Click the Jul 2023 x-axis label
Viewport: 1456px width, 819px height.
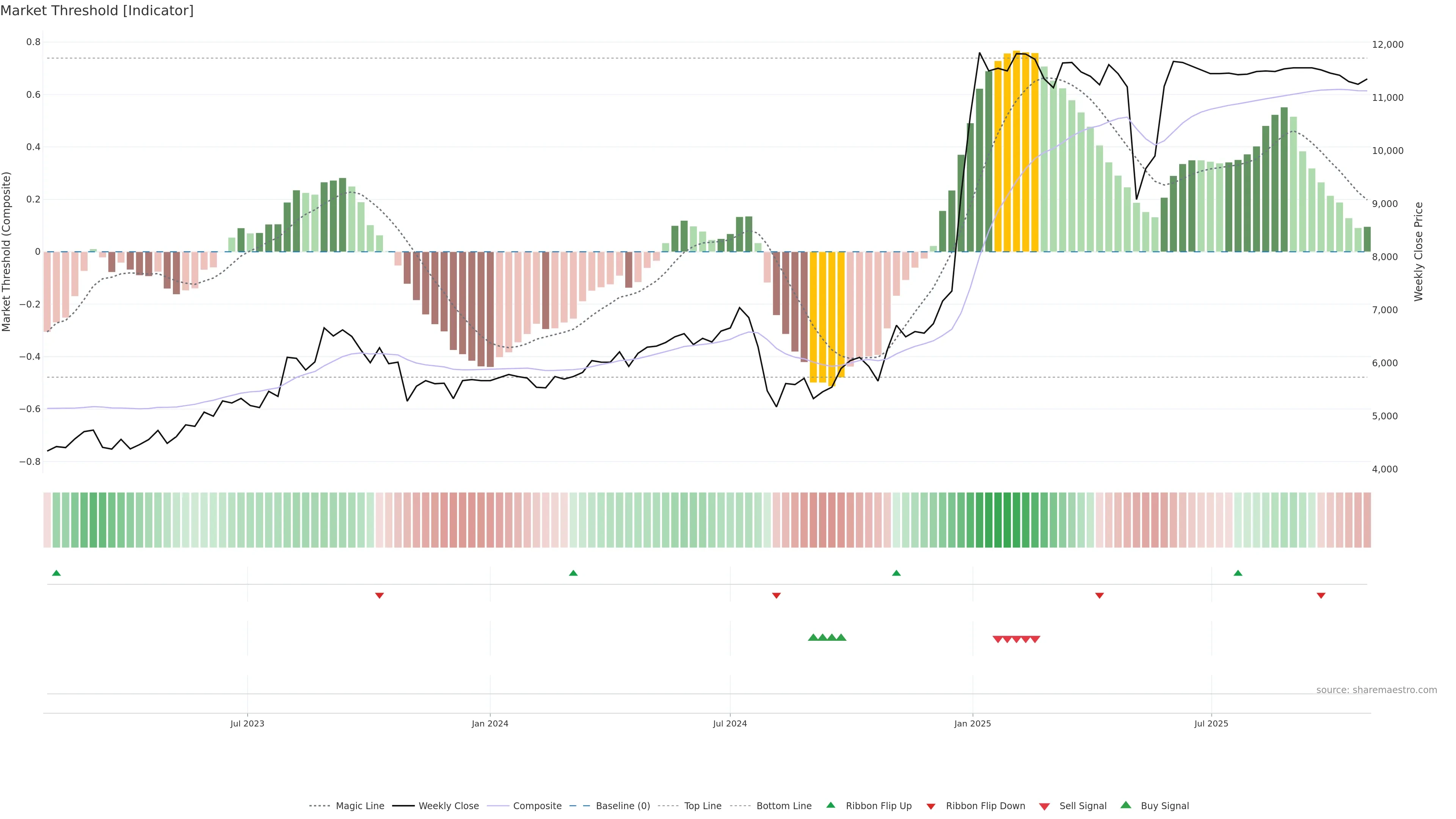coord(247,723)
